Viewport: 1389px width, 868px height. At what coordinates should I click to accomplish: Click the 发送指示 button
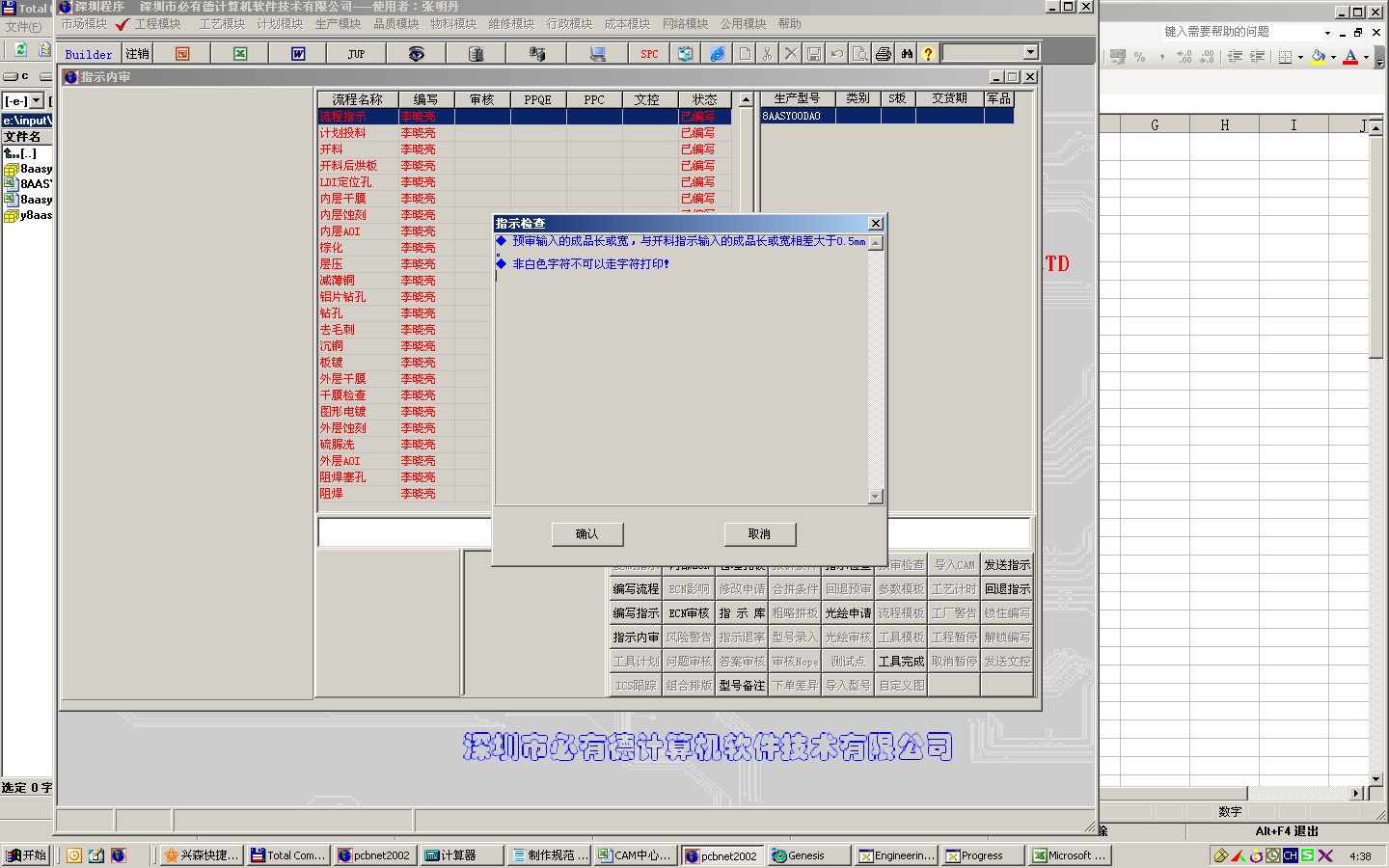[x=1007, y=565]
